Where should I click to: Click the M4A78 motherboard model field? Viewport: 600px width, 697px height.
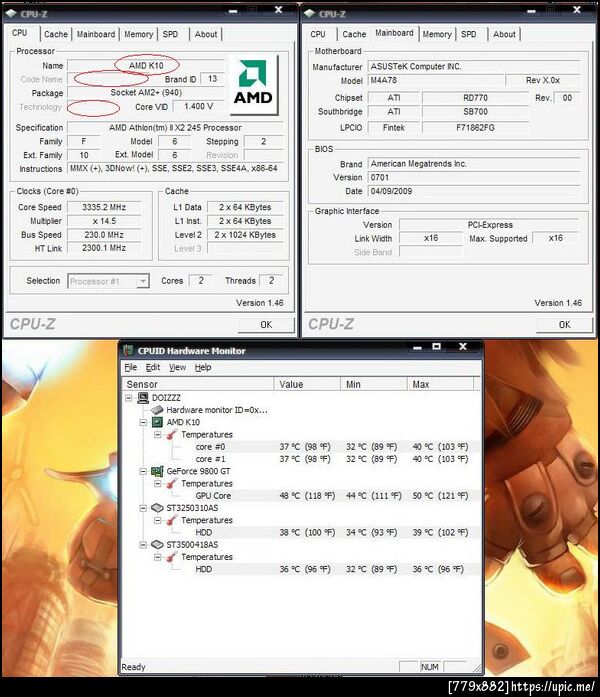click(436, 80)
